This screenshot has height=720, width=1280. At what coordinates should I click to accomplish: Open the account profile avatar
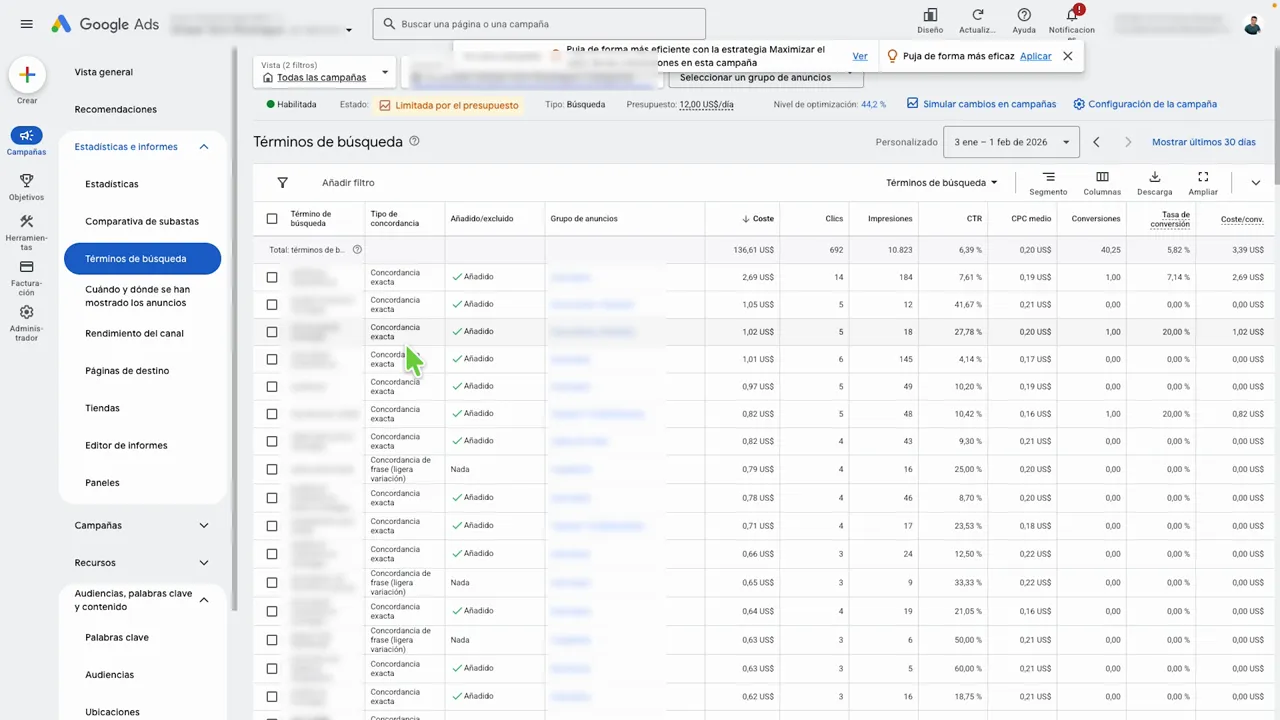click(x=1253, y=24)
